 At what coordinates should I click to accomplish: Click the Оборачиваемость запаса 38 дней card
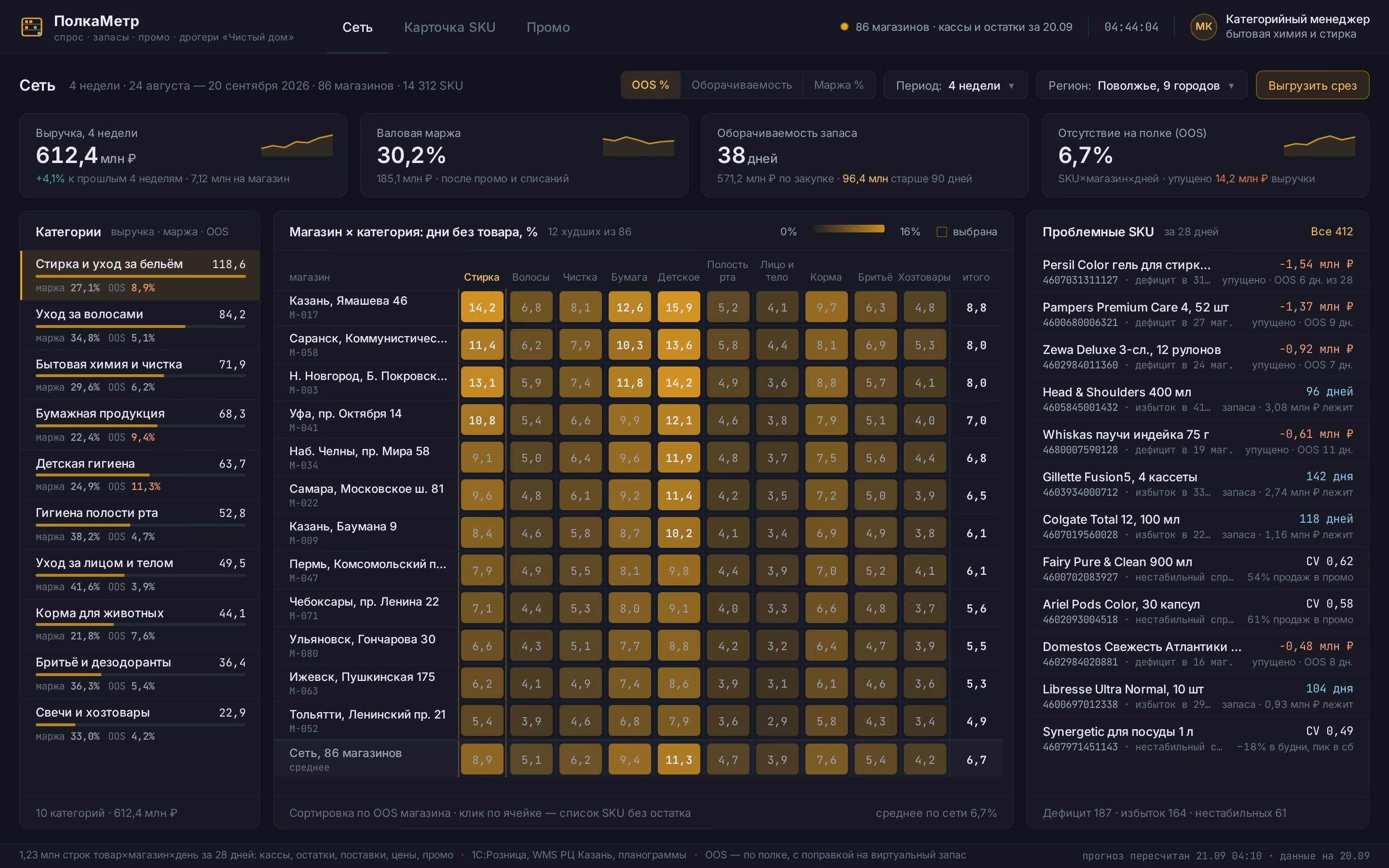(x=865, y=155)
